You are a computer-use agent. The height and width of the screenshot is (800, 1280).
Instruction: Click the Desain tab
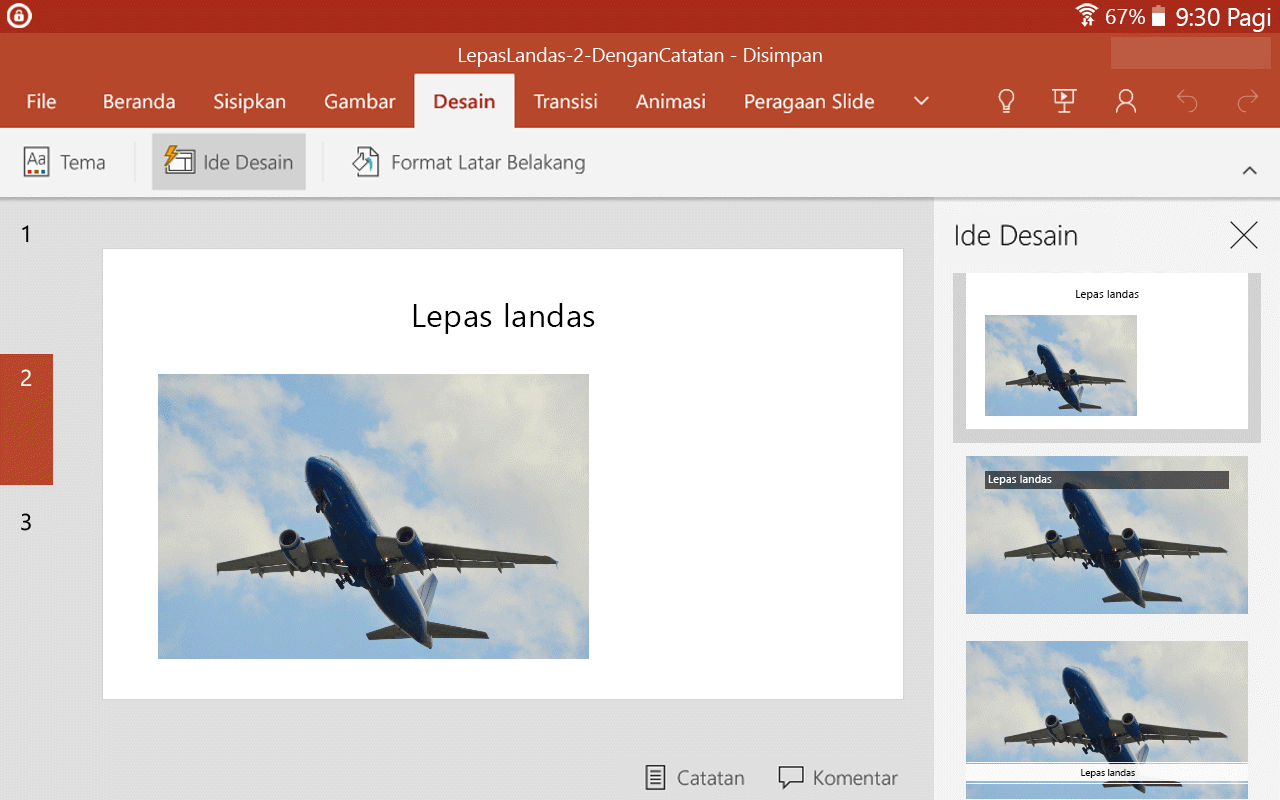tap(464, 101)
